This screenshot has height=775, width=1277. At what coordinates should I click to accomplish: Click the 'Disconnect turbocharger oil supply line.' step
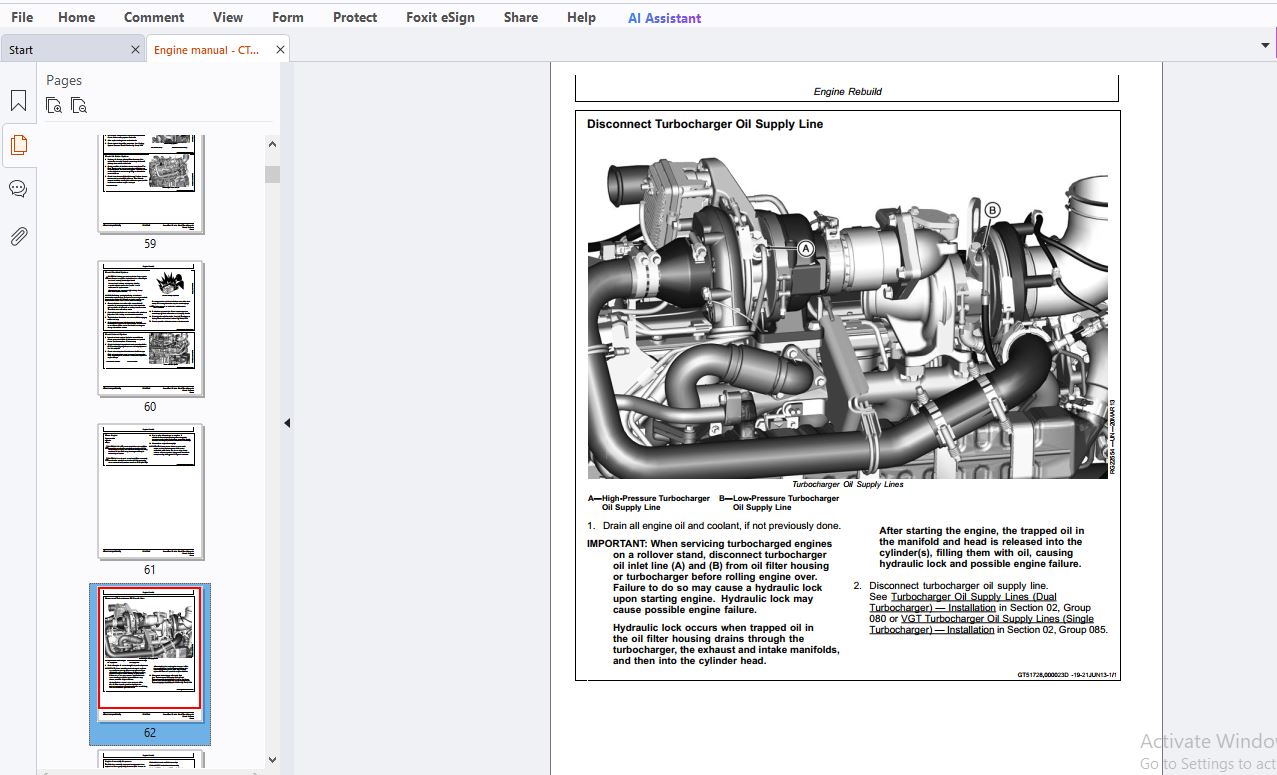coord(958,586)
